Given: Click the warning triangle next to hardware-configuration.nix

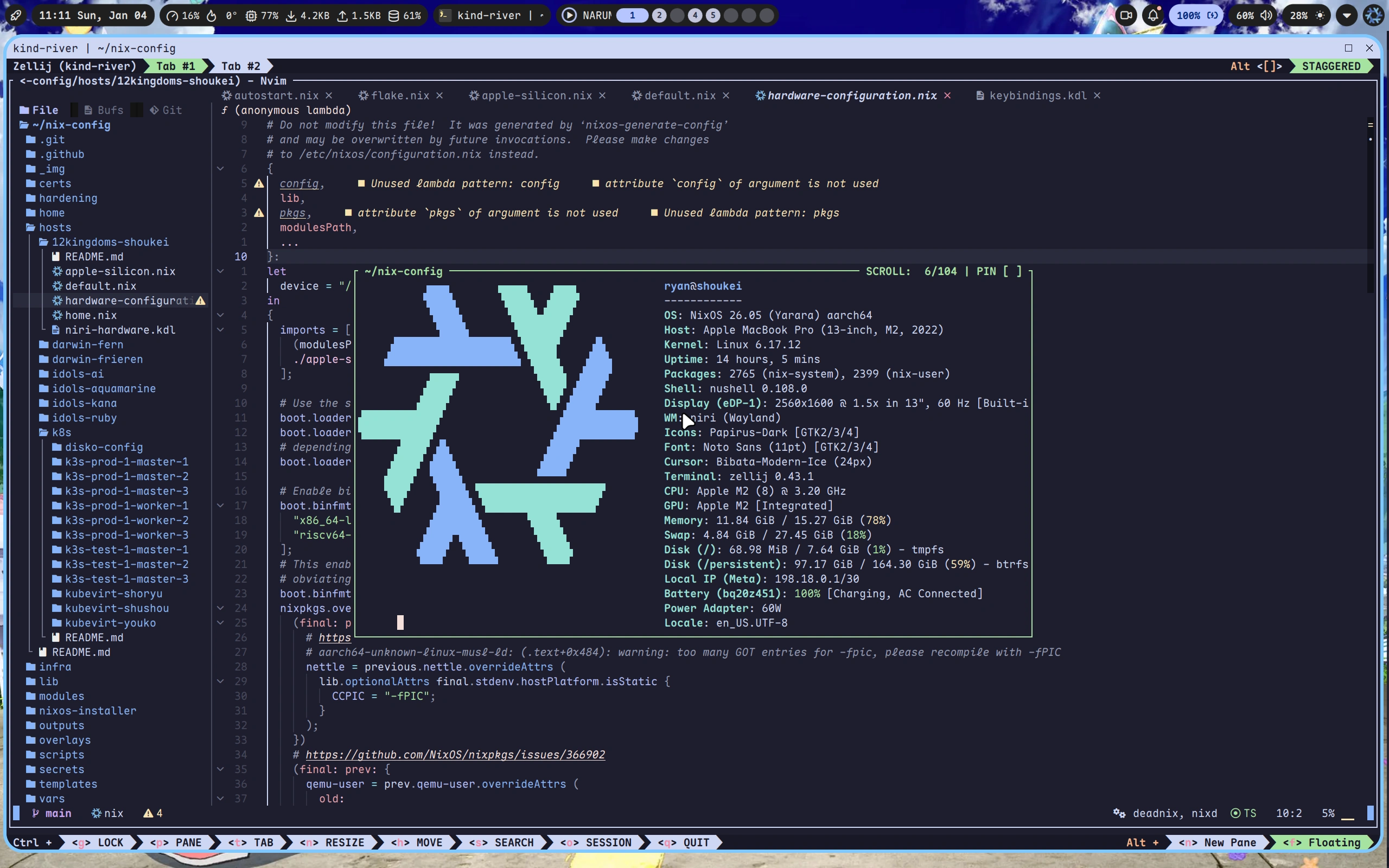Looking at the screenshot, I should tap(200, 301).
